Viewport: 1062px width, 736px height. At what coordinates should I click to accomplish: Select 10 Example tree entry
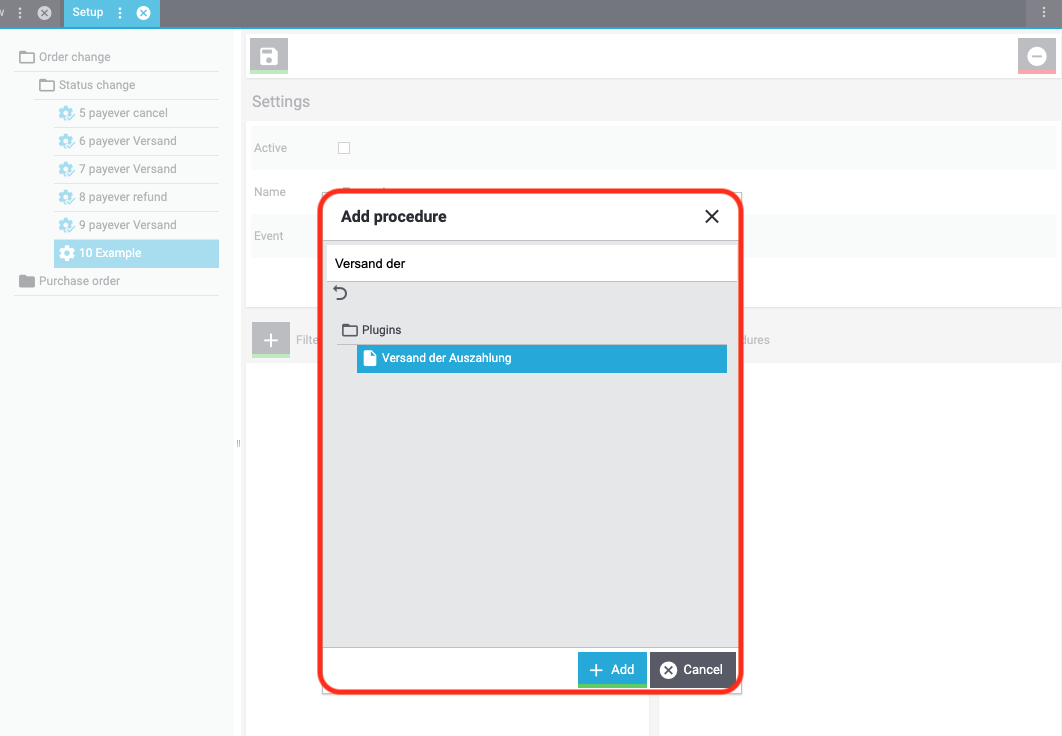click(x=137, y=253)
